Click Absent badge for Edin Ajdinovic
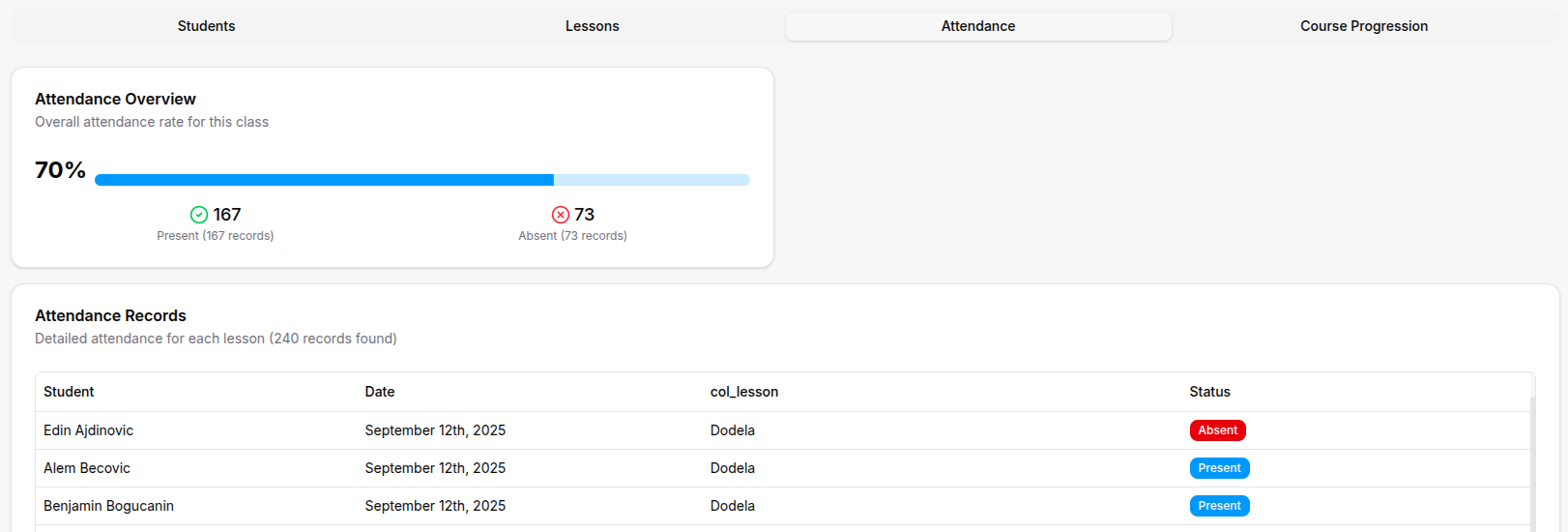 1217,430
